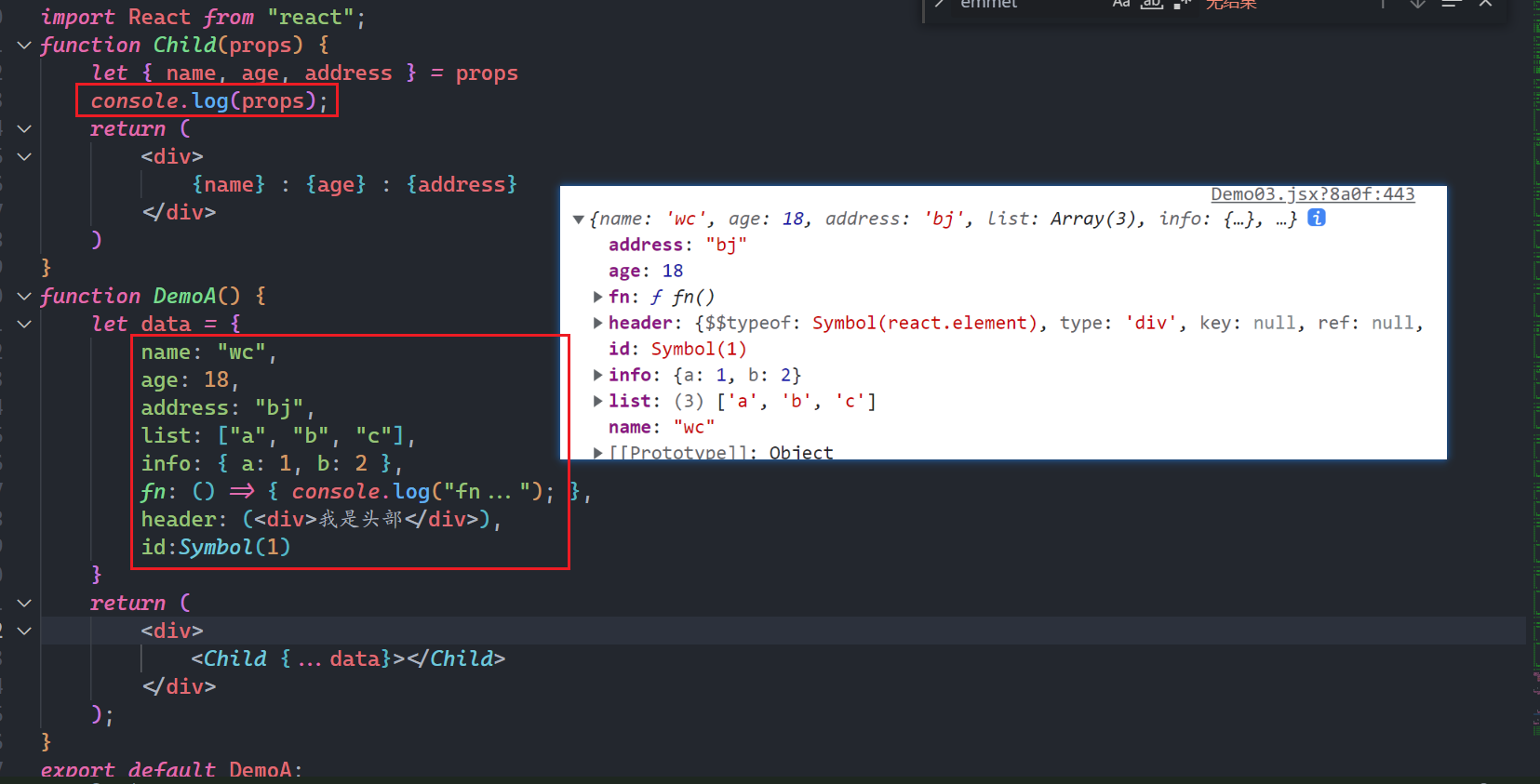Collapse the fold arrow beside DemoA's <div>

coord(25,631)
